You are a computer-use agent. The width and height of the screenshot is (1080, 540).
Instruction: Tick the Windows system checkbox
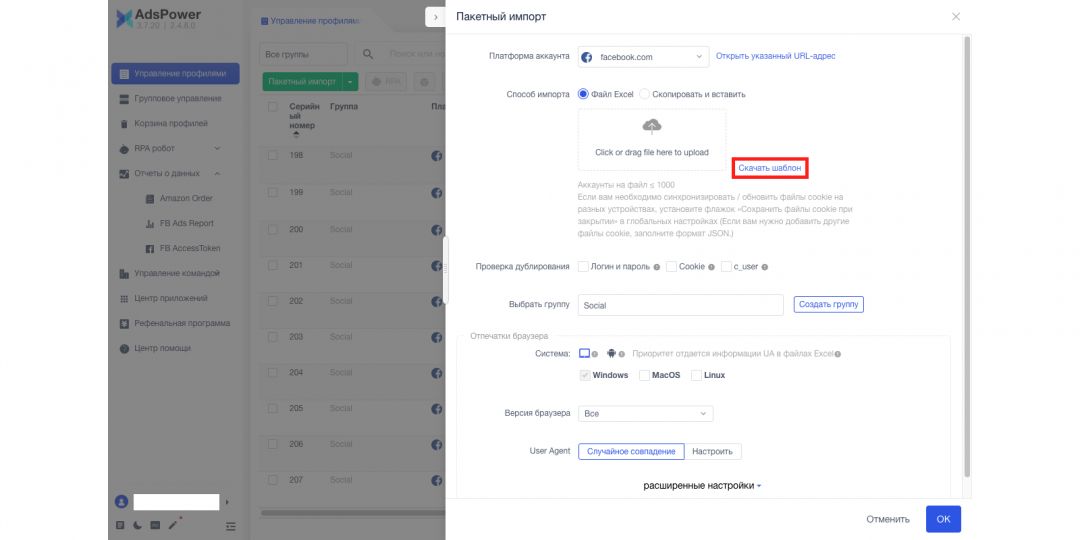tap(585, 375)
